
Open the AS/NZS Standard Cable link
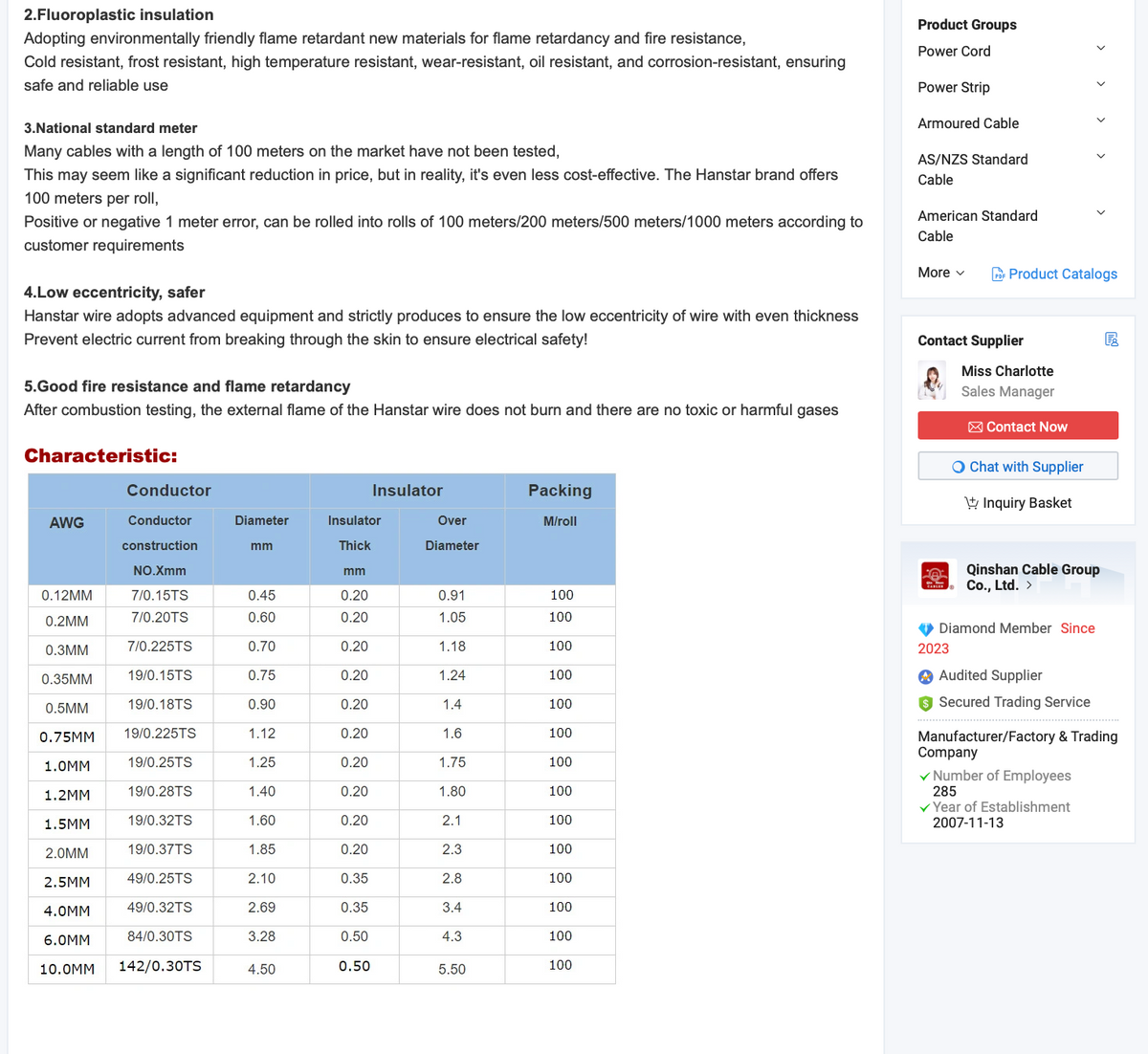tap(973, 169)
